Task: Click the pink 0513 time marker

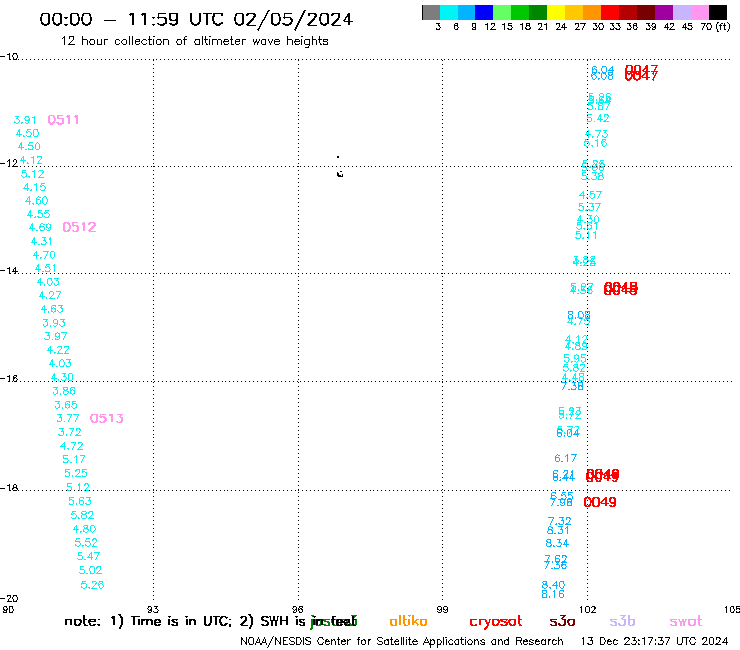Action: [x=107, y=418]
